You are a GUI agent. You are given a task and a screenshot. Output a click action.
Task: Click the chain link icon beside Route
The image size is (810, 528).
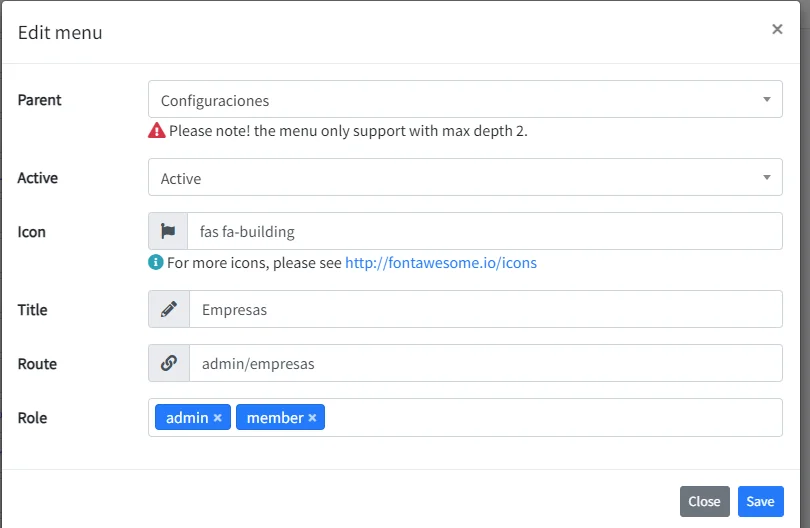point(169,363)
